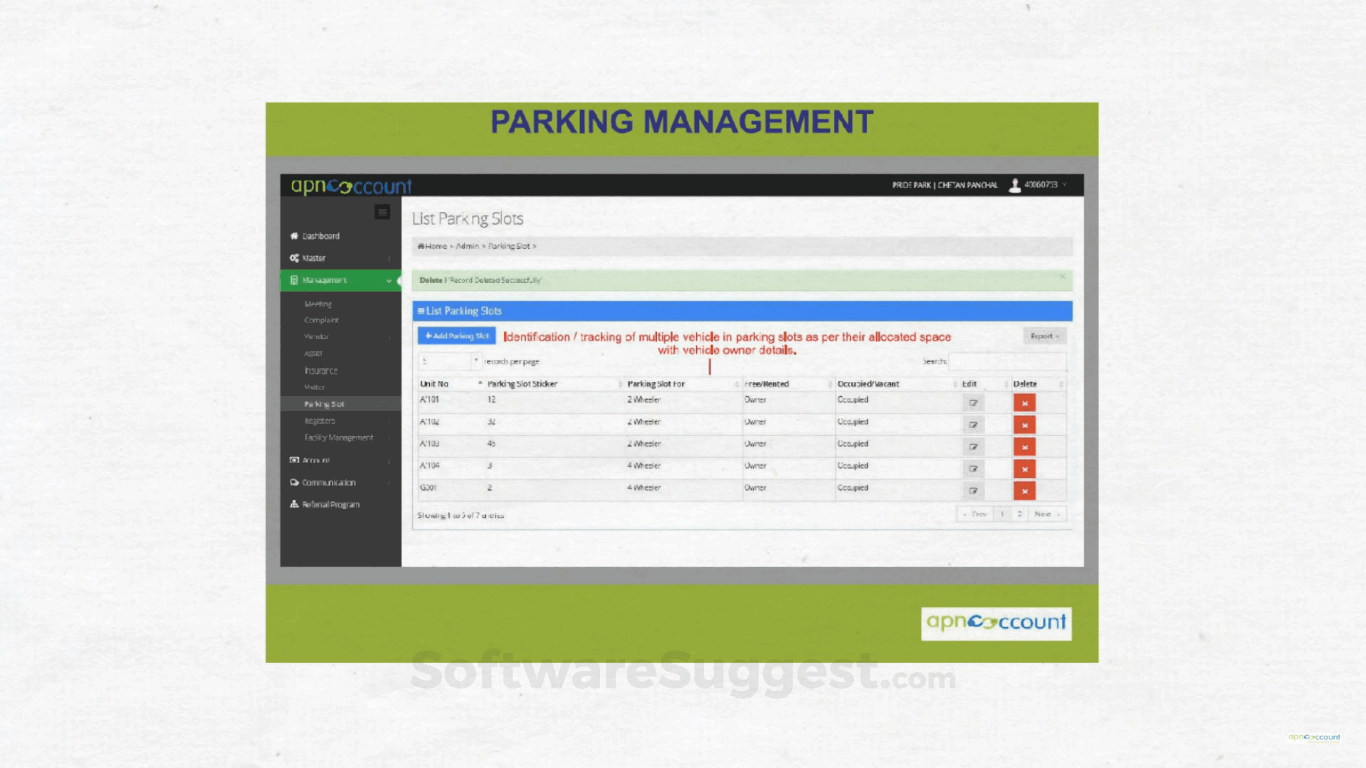The image size is (1366, 768).
Task: Click the edit icon for unit A'101
Action: [x=973, y=403]
